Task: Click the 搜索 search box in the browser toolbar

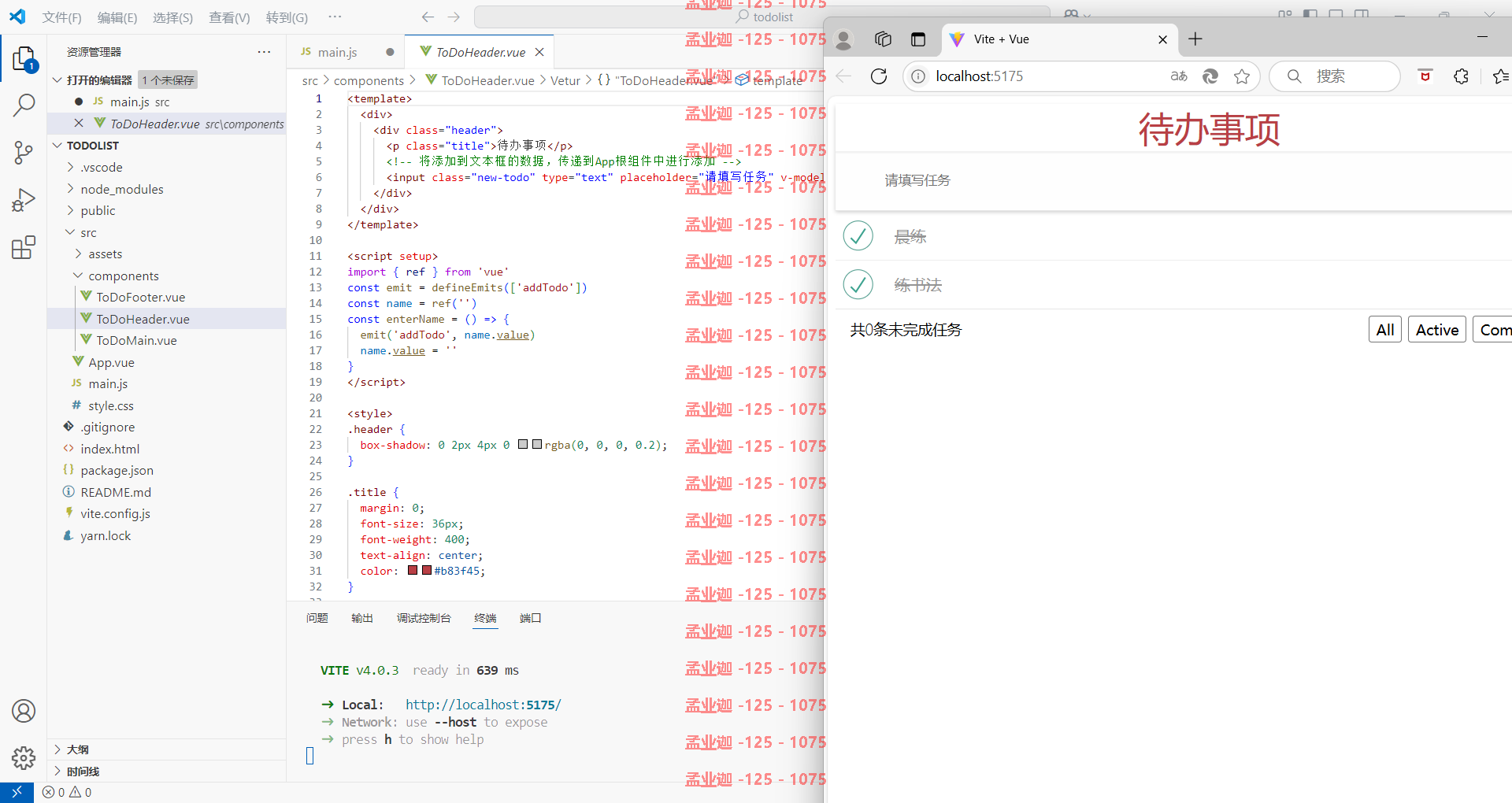Action: (x=1336, y=76)
